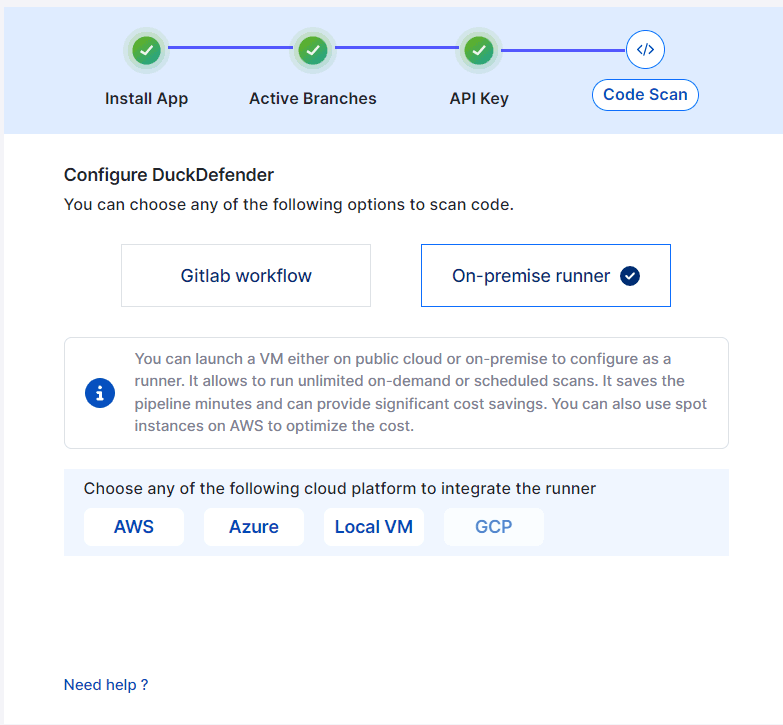
Task: Choose GCP as the cloud platform
Action: pyautogui.click(x=493, y=527)
